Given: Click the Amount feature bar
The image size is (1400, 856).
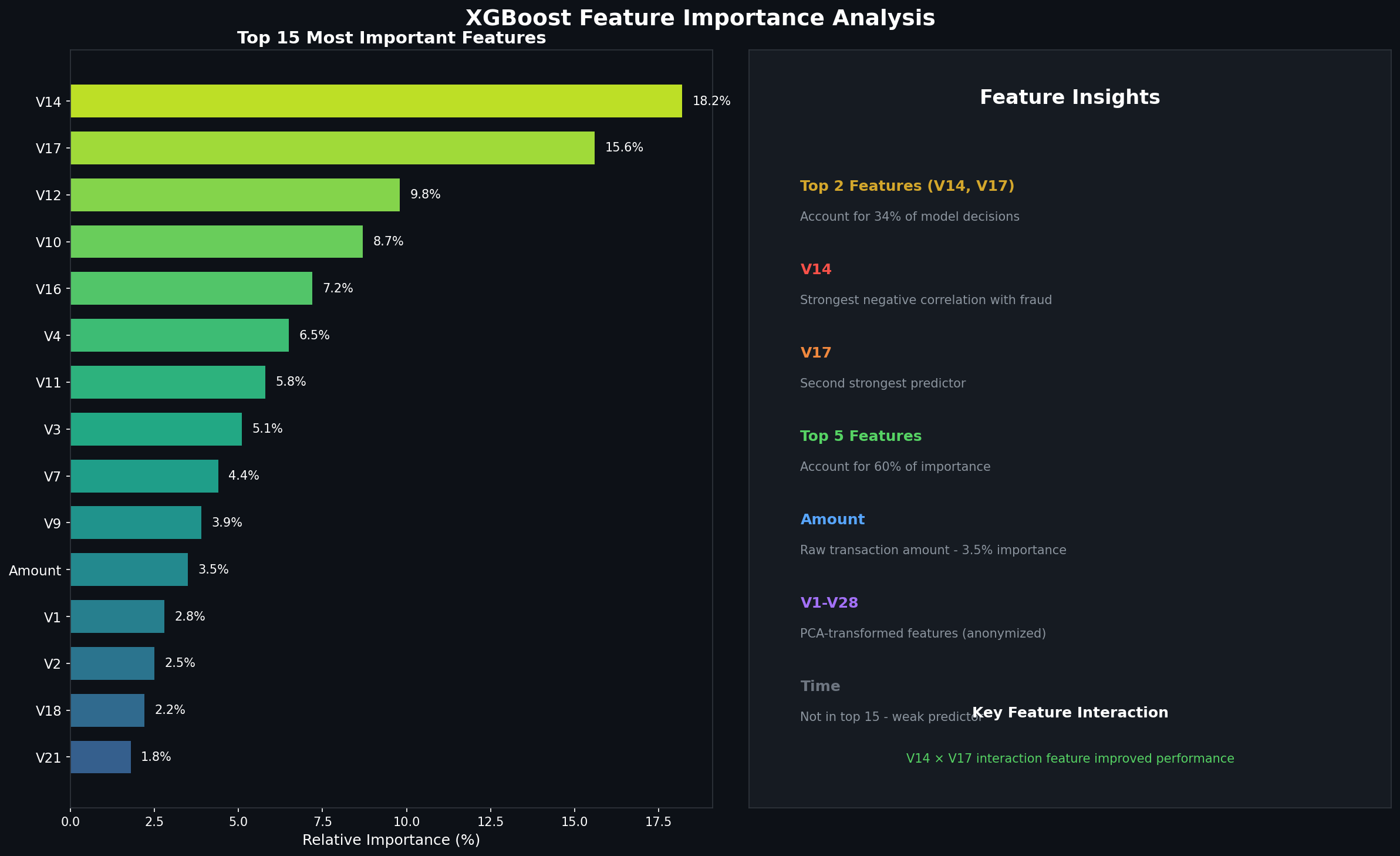Looking at the screenshot, I should click(129, 569).
